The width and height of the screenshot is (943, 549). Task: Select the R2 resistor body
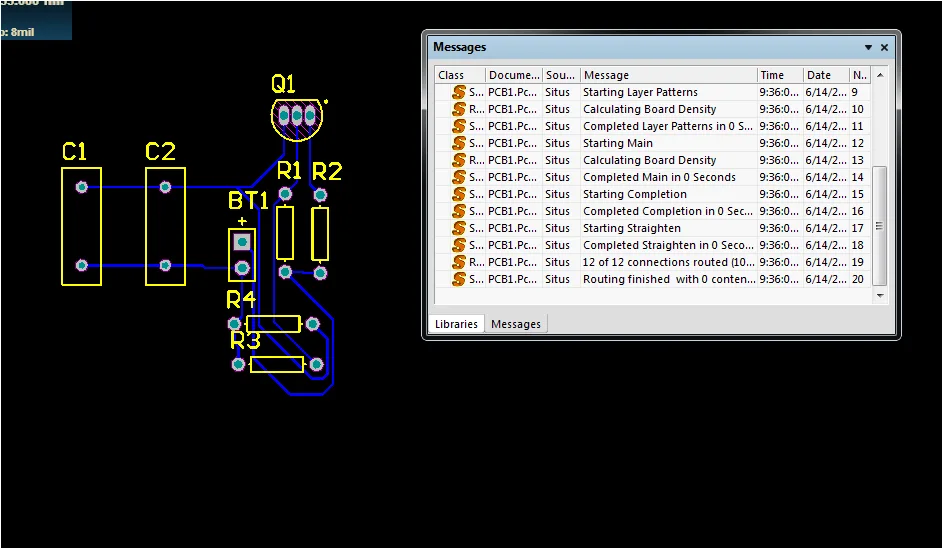pos(320,234)
